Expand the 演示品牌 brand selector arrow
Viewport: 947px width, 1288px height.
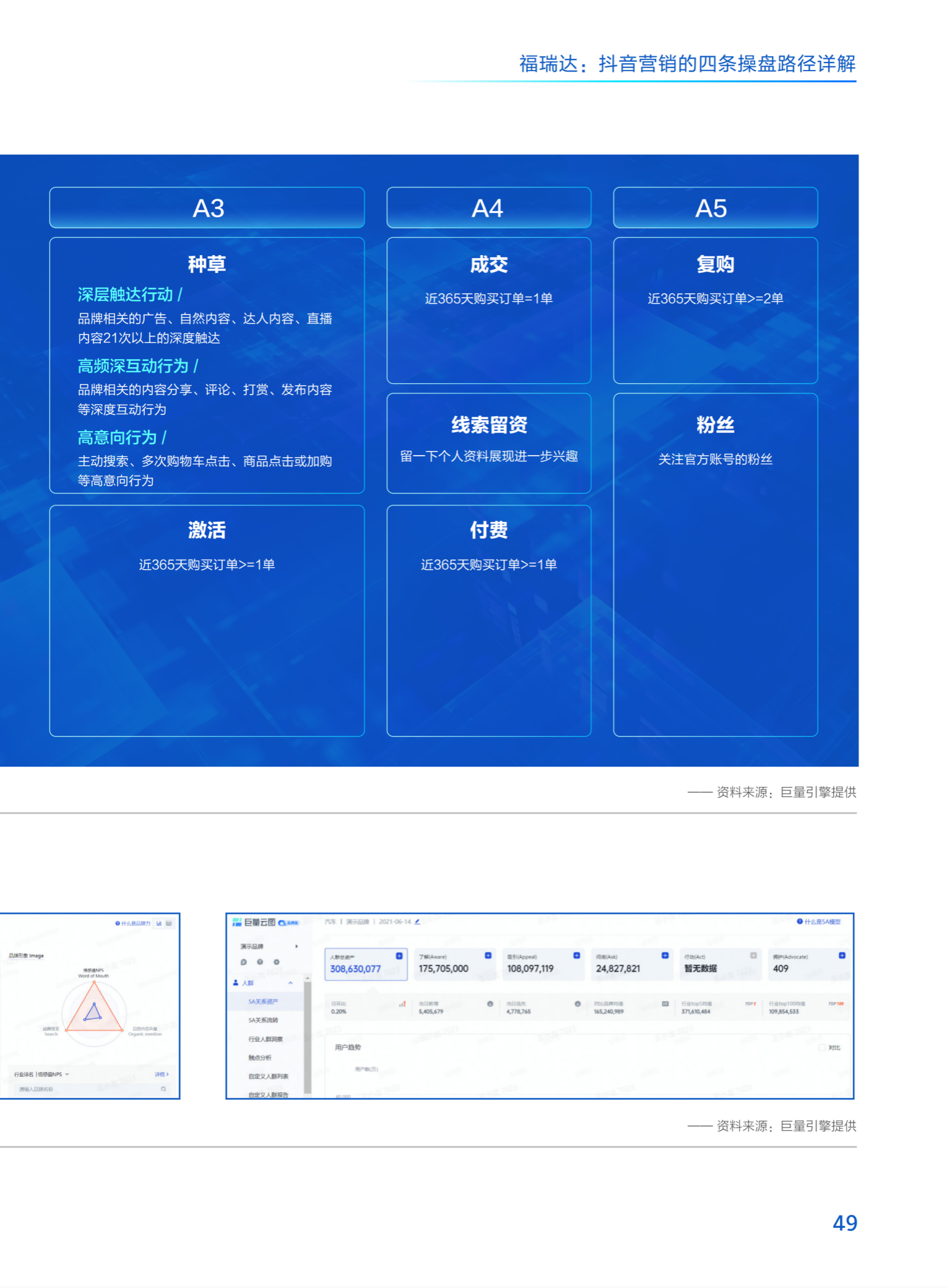tap(296, 946)
